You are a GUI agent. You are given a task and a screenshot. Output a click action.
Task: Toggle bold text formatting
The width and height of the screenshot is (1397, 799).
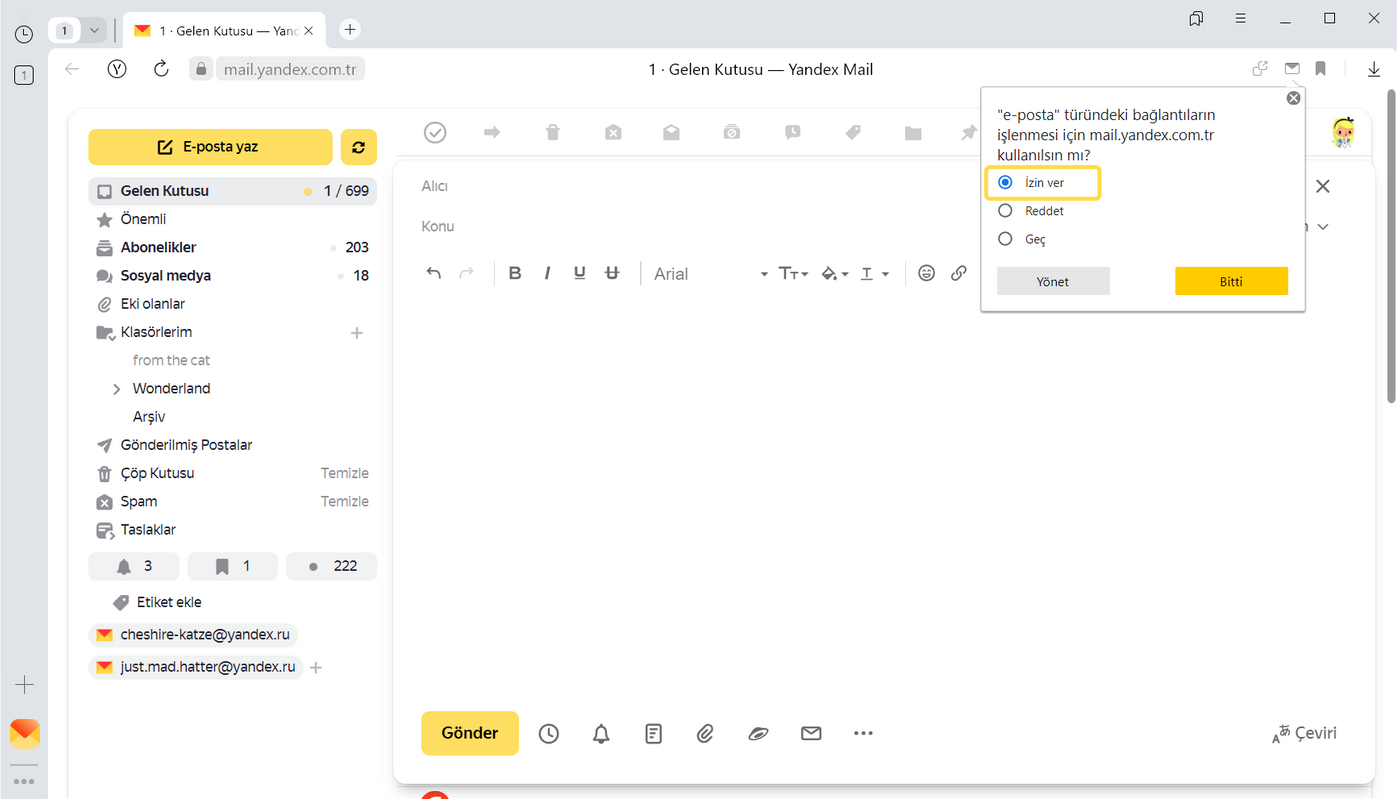click(515, 273)
